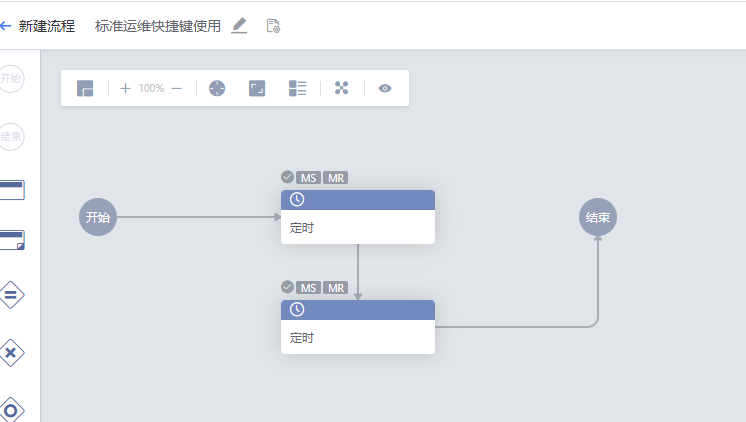Click the node list layout icon

298,88
